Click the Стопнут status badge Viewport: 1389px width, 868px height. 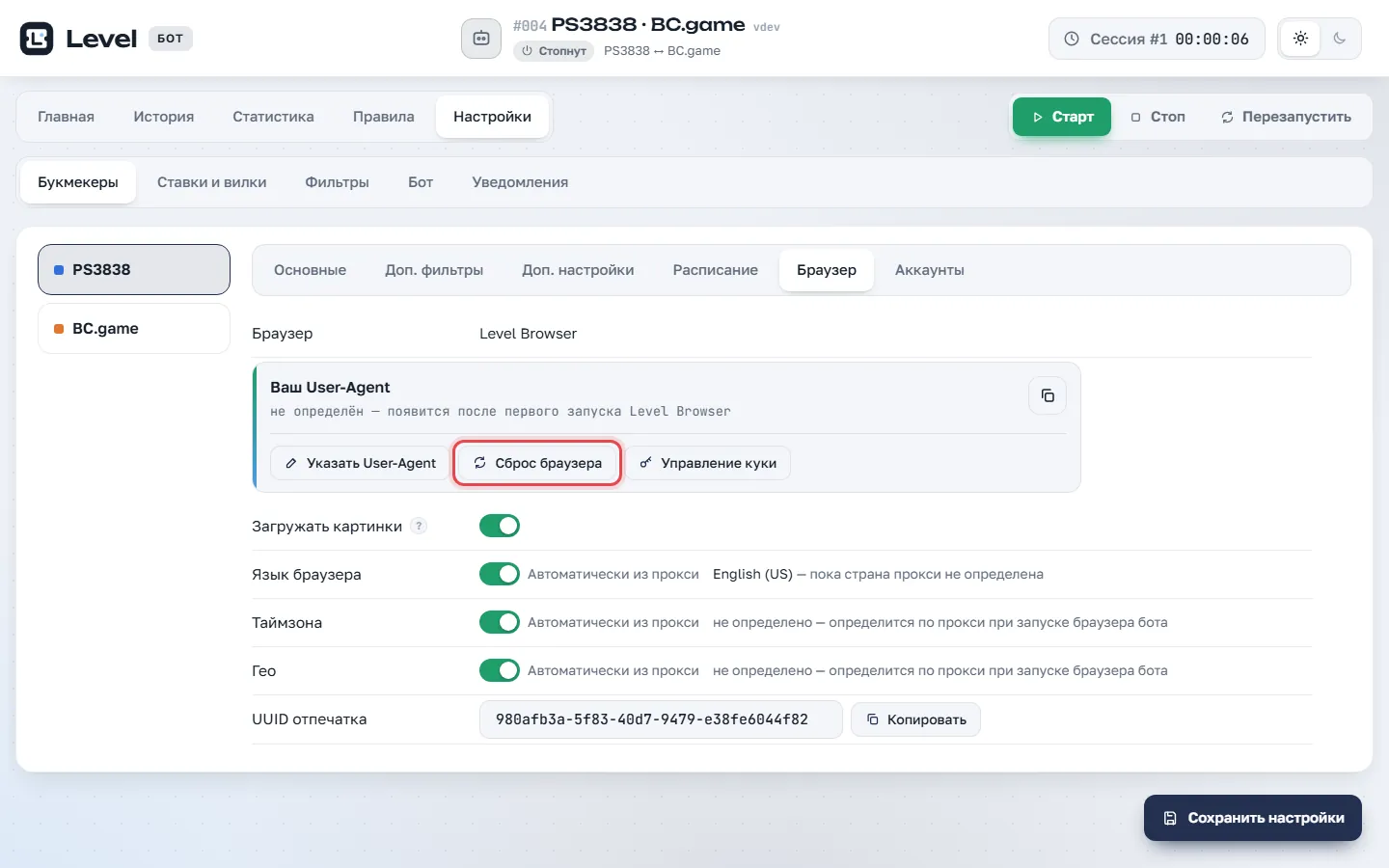click(554, 51)
